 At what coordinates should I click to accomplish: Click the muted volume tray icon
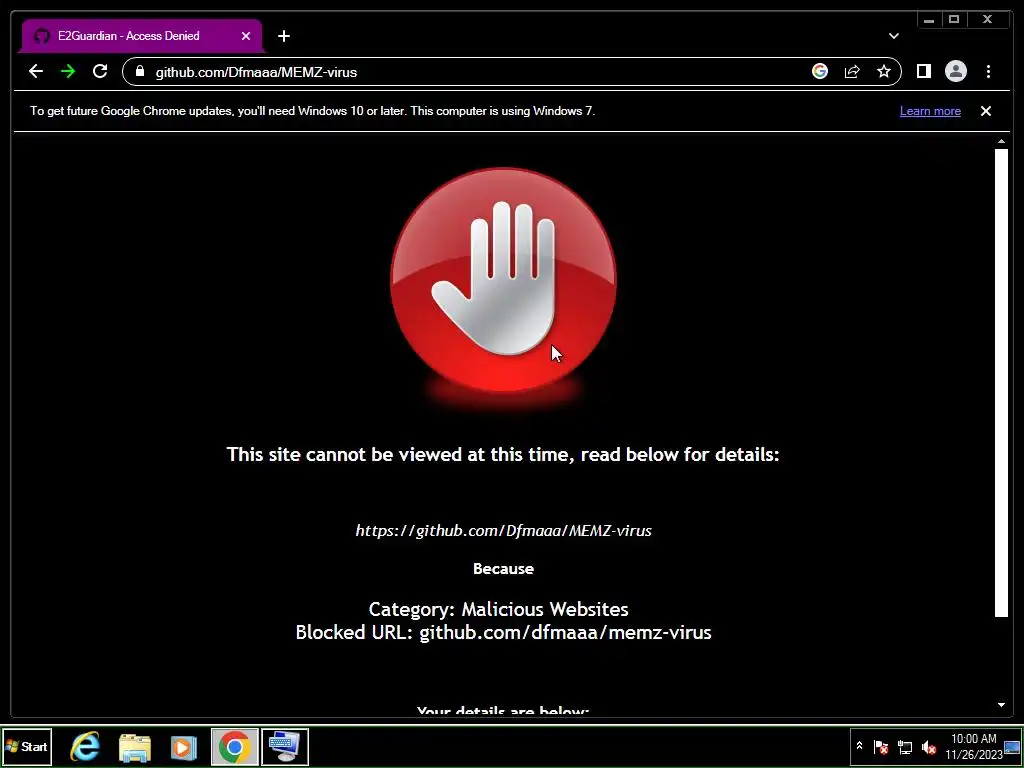tap(928, 746)
